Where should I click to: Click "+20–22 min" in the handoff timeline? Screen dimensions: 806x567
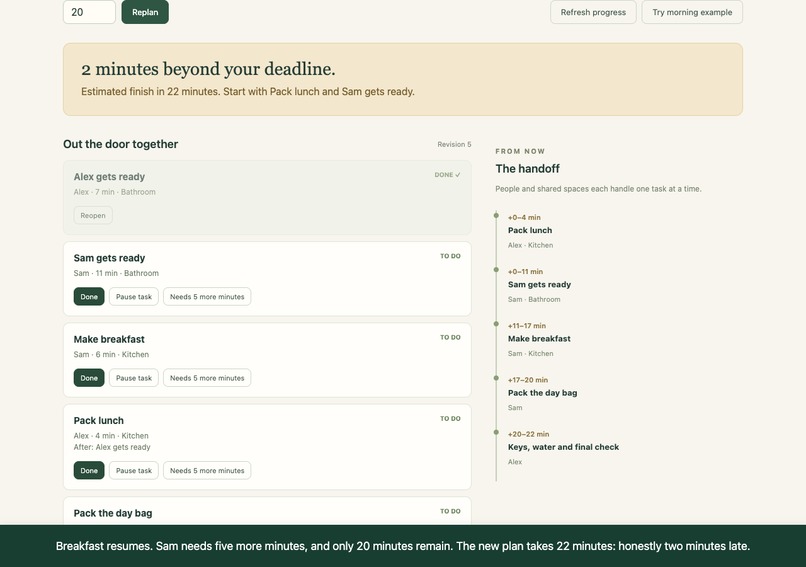[x=528, y=434]
